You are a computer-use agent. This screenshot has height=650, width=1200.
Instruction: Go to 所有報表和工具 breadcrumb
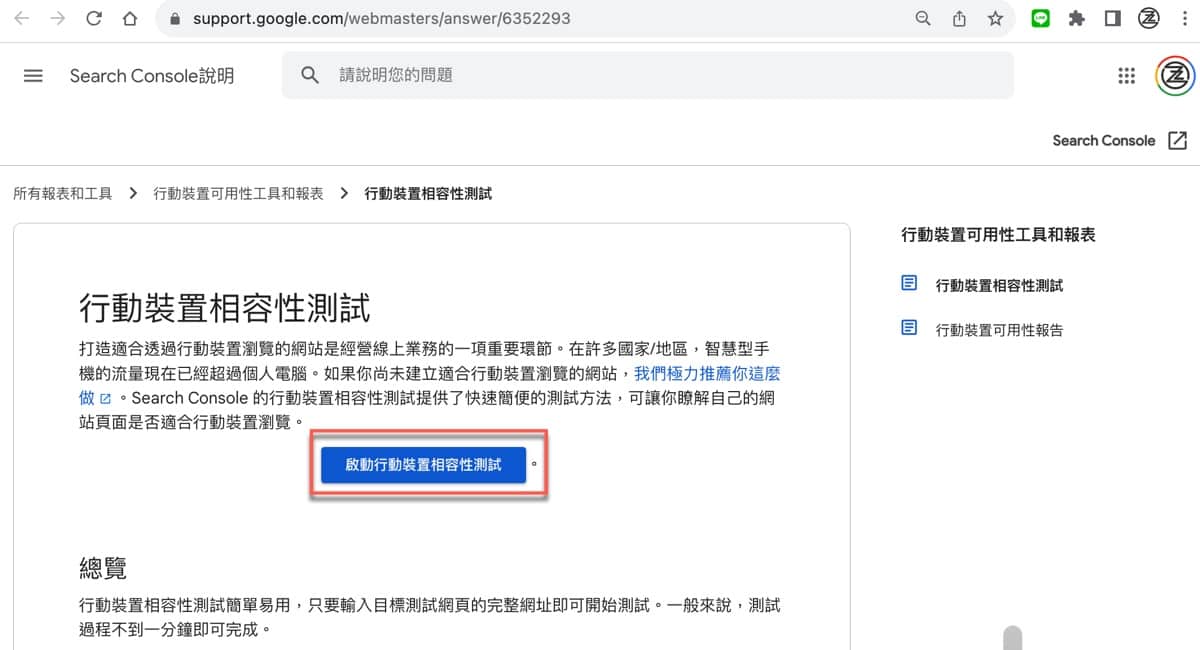pos(63,194)
